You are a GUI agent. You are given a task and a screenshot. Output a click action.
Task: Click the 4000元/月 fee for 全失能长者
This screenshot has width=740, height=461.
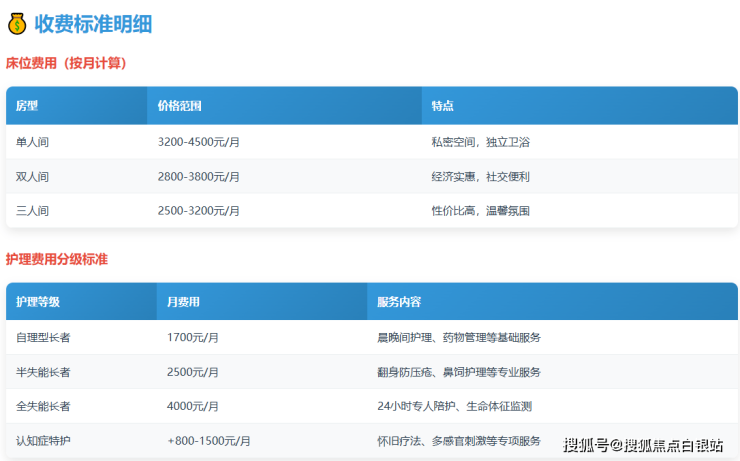195,406
